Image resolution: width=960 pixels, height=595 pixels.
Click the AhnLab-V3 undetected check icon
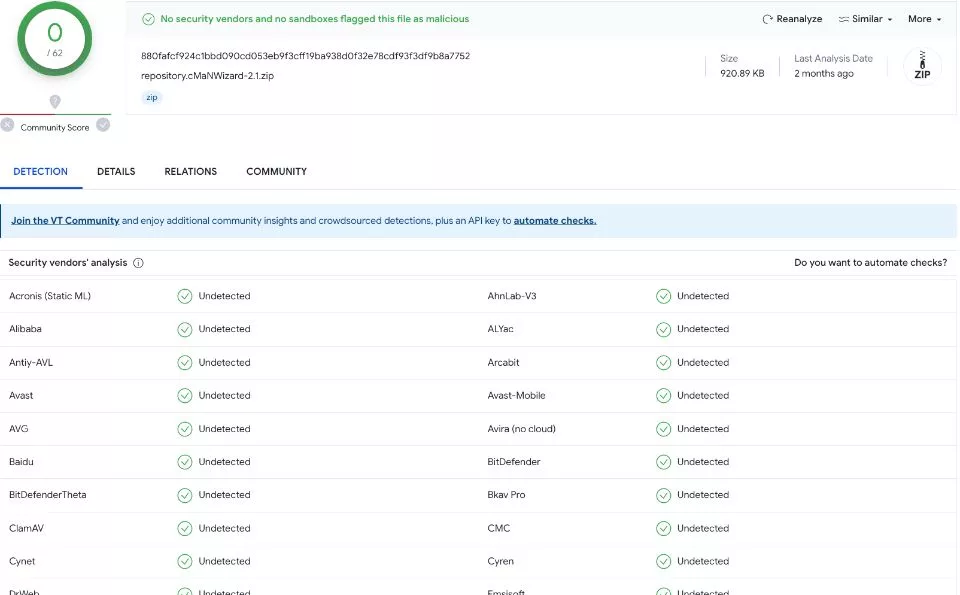pyautogui.click(x=664, y=296)
